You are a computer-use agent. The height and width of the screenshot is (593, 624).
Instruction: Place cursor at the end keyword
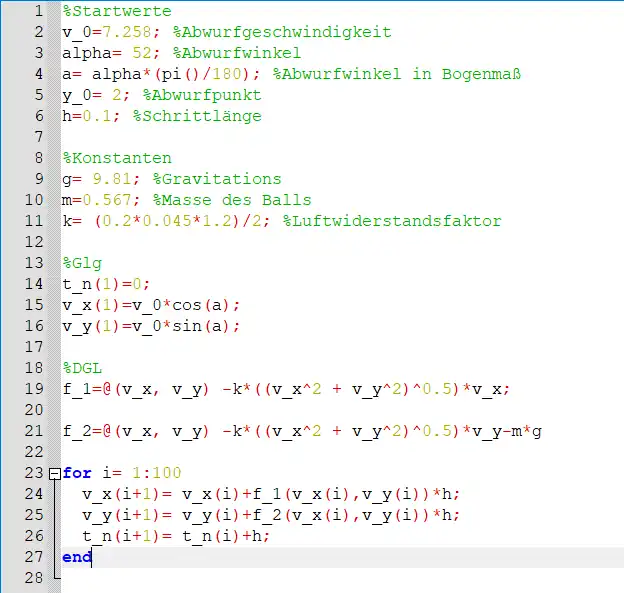(76, 557)
